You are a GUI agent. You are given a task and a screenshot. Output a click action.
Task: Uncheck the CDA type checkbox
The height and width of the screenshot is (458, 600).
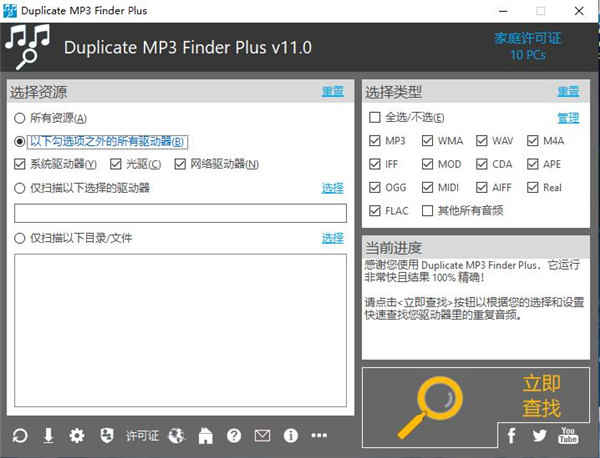pos(481,164)
